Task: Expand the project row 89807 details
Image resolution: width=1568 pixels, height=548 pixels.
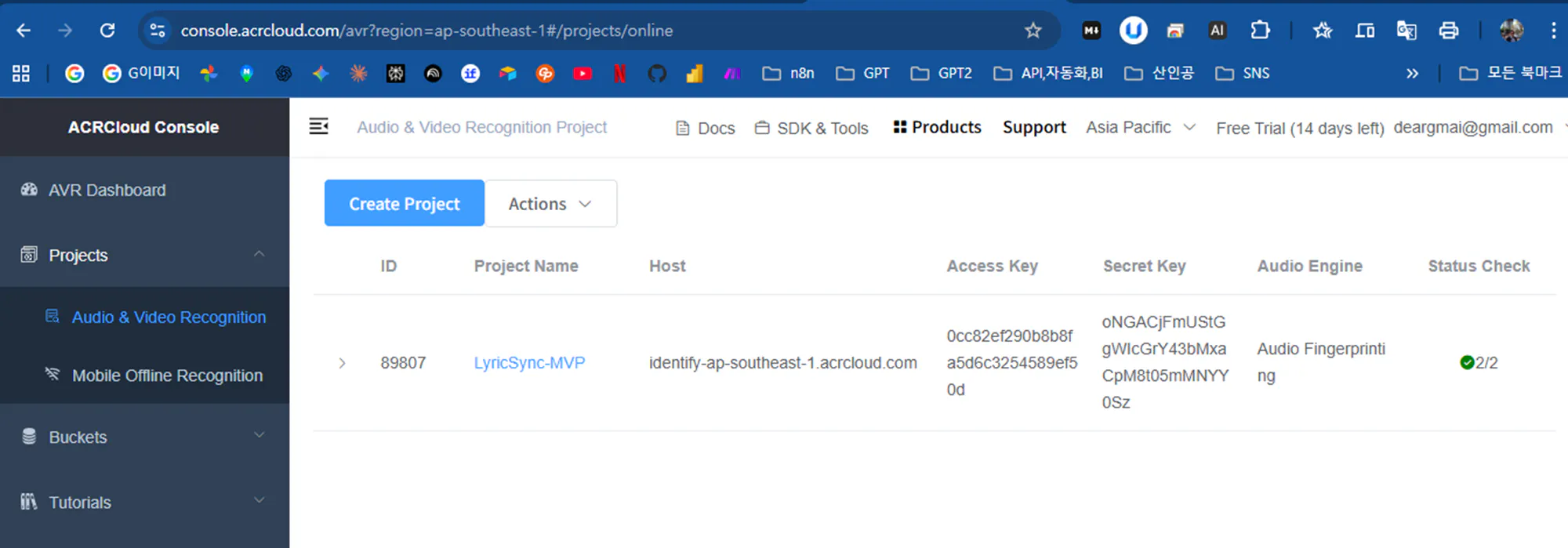Action: [342, 363]
